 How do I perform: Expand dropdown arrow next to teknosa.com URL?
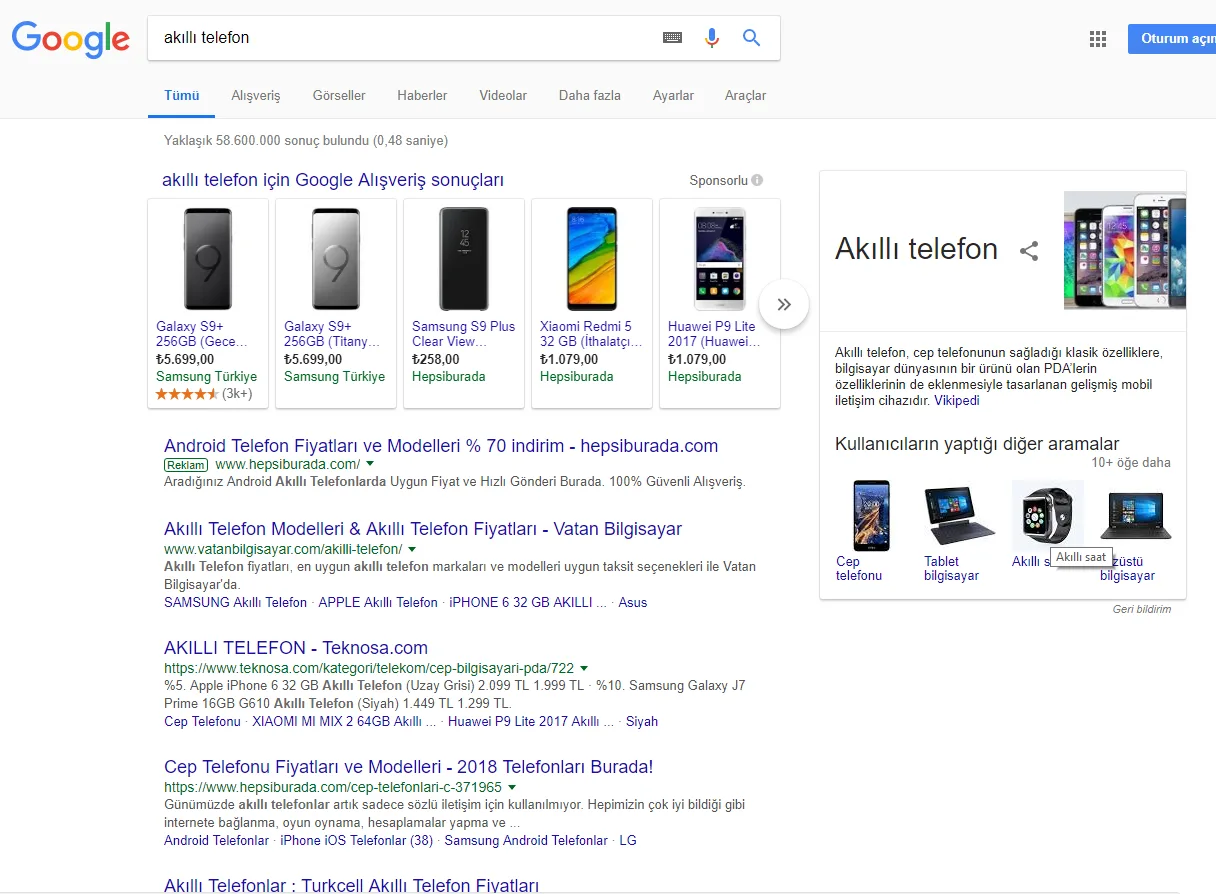pos(584,668)
